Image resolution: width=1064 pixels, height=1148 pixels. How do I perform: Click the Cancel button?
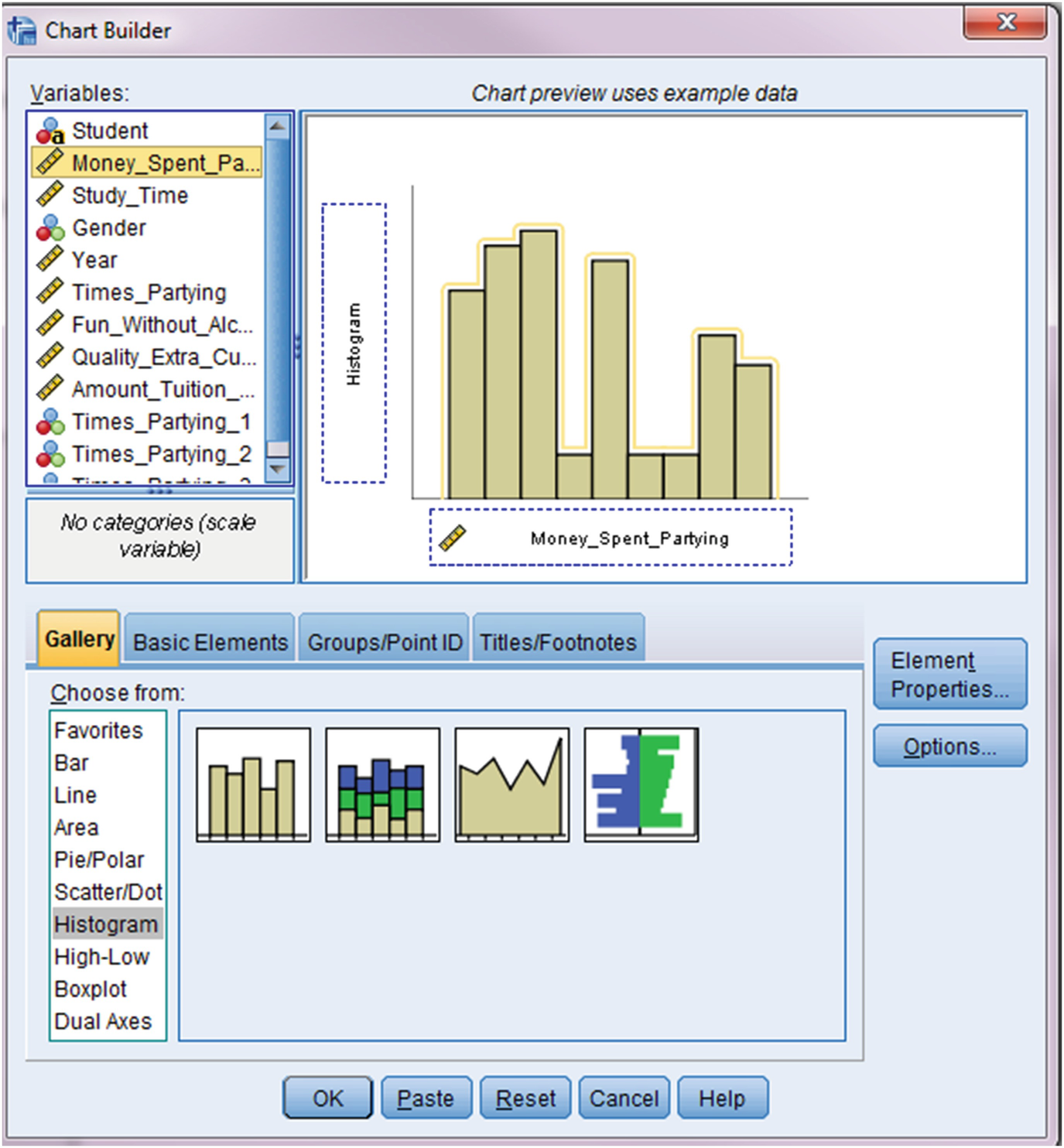click(624, 1098)
